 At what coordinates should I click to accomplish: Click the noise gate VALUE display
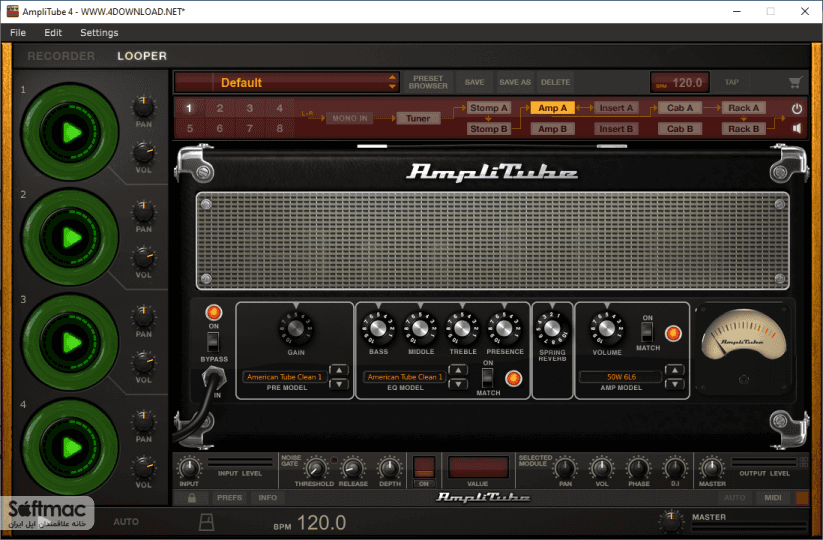coord(478,468)
